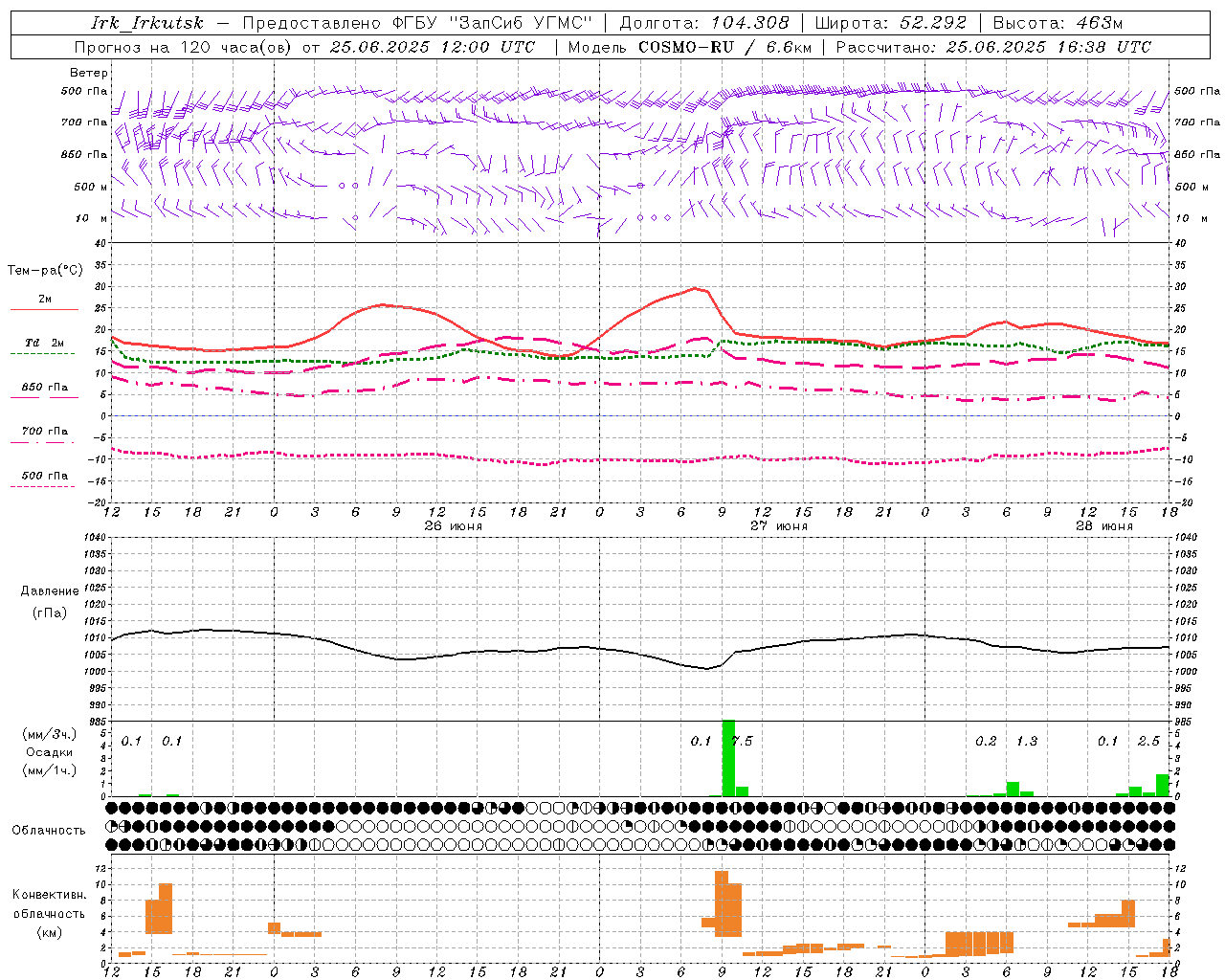
Task: Click the '0.2' precipitation value
Action: (x=986, y=741)
